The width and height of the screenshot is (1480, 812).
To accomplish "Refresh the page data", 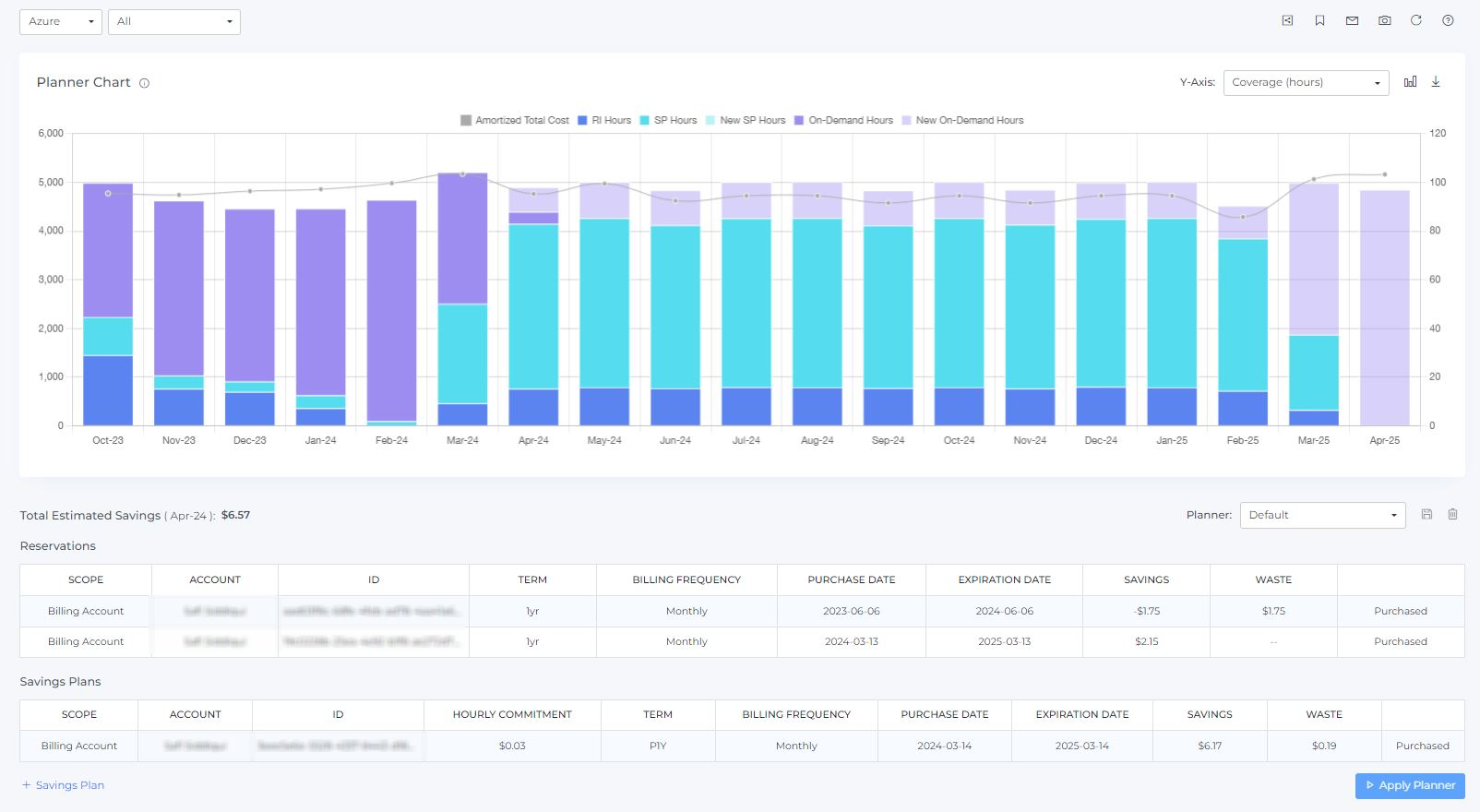I will [x=1415, y=20].
